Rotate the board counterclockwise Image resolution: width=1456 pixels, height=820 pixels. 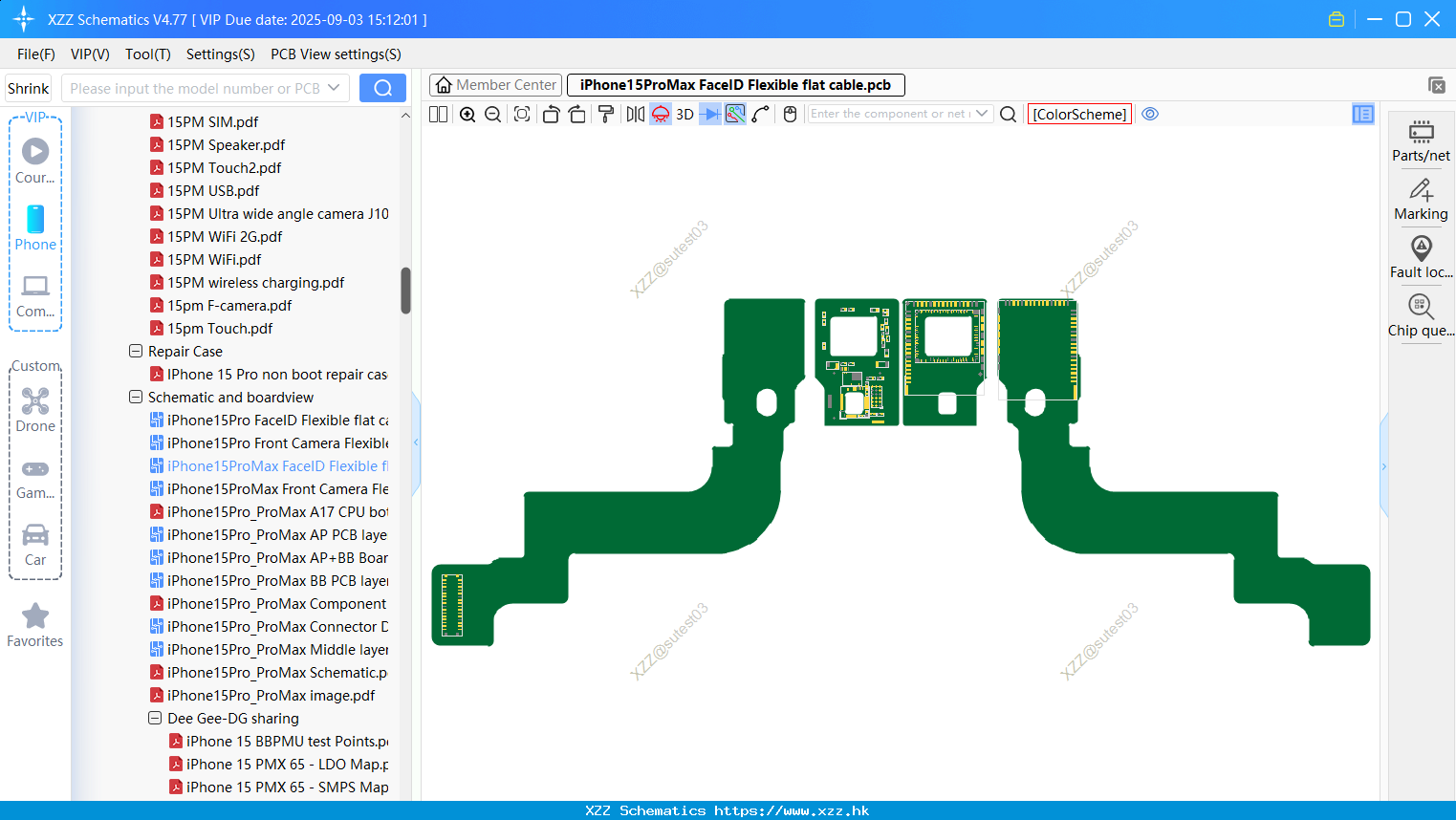(551, 115)
